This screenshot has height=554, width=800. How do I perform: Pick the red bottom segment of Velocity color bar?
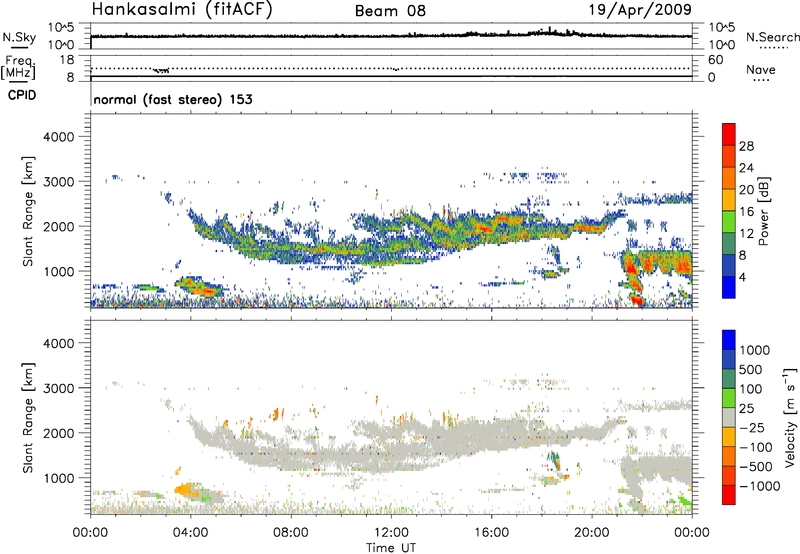729,495
